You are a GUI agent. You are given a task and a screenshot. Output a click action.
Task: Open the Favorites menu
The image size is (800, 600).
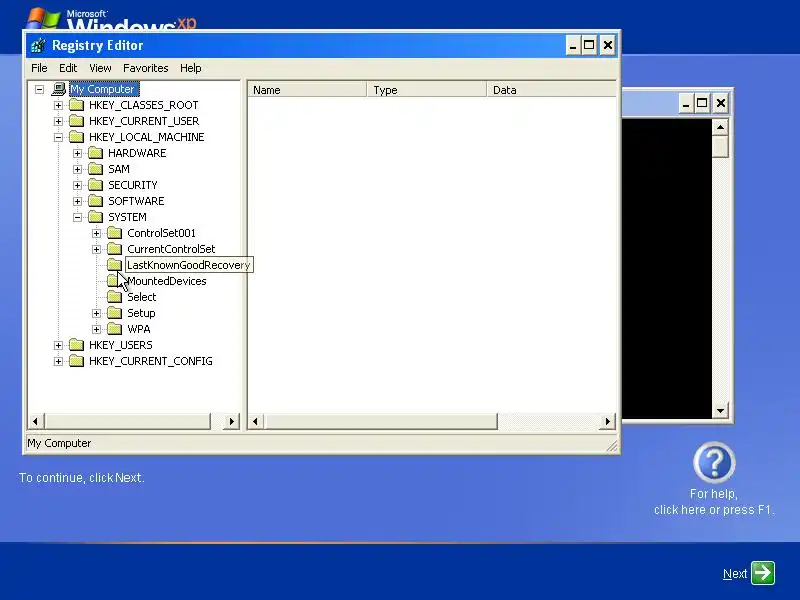click(145, 68)
